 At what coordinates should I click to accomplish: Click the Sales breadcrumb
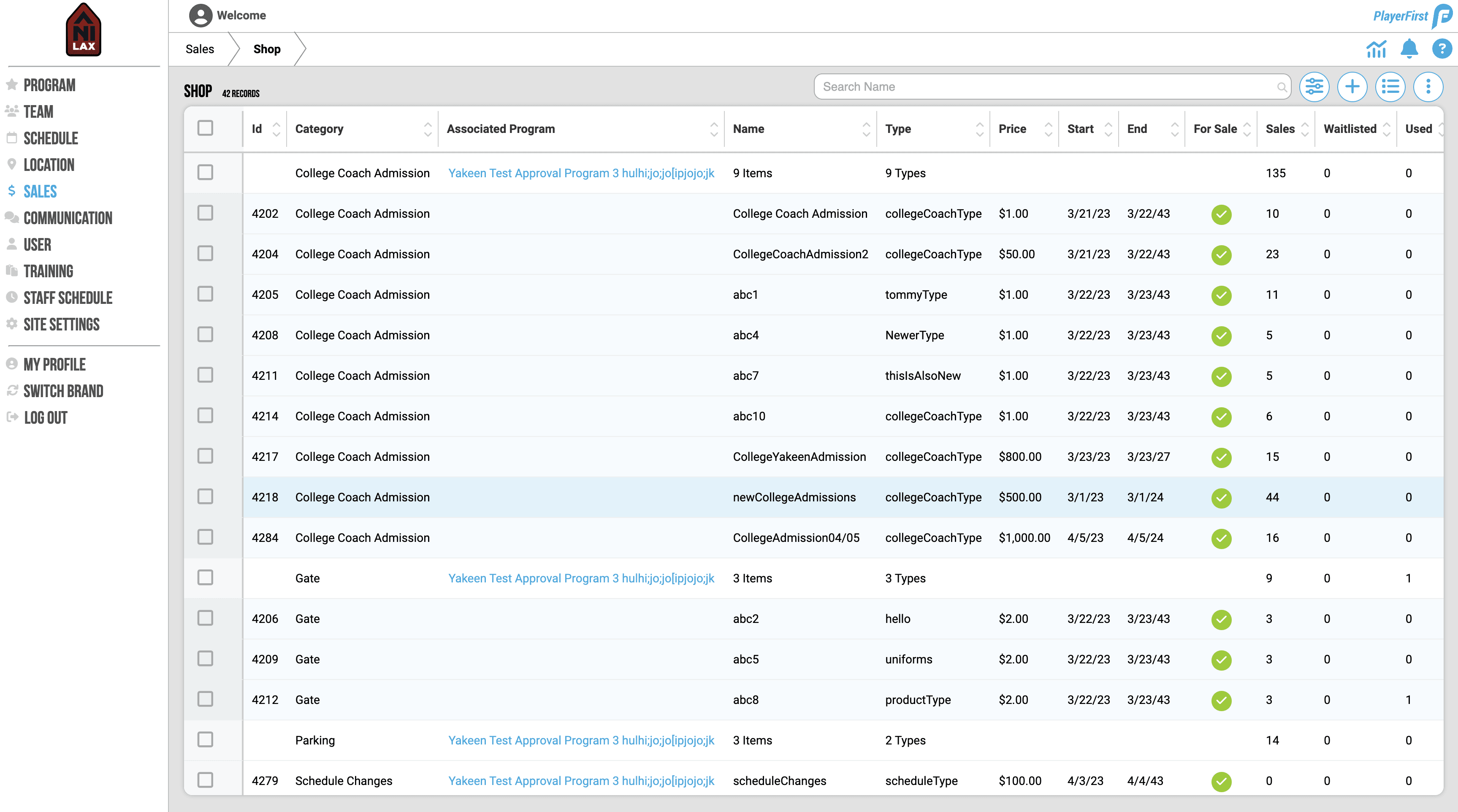point(199,49)
